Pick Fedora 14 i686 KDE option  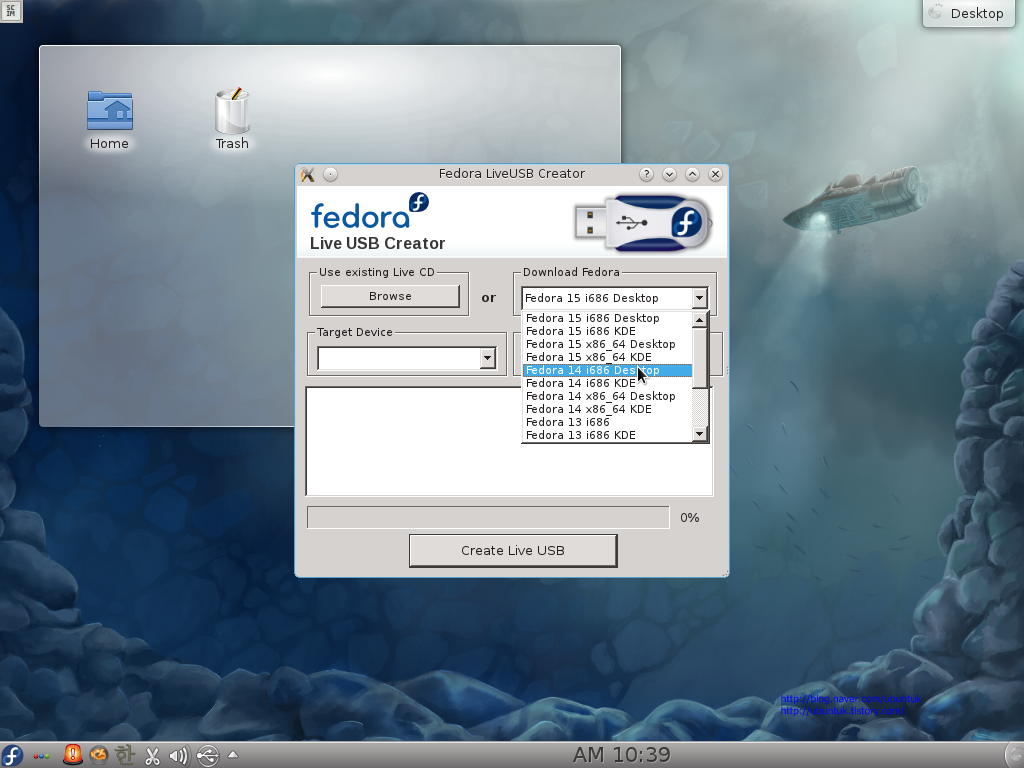coord(607,383)
